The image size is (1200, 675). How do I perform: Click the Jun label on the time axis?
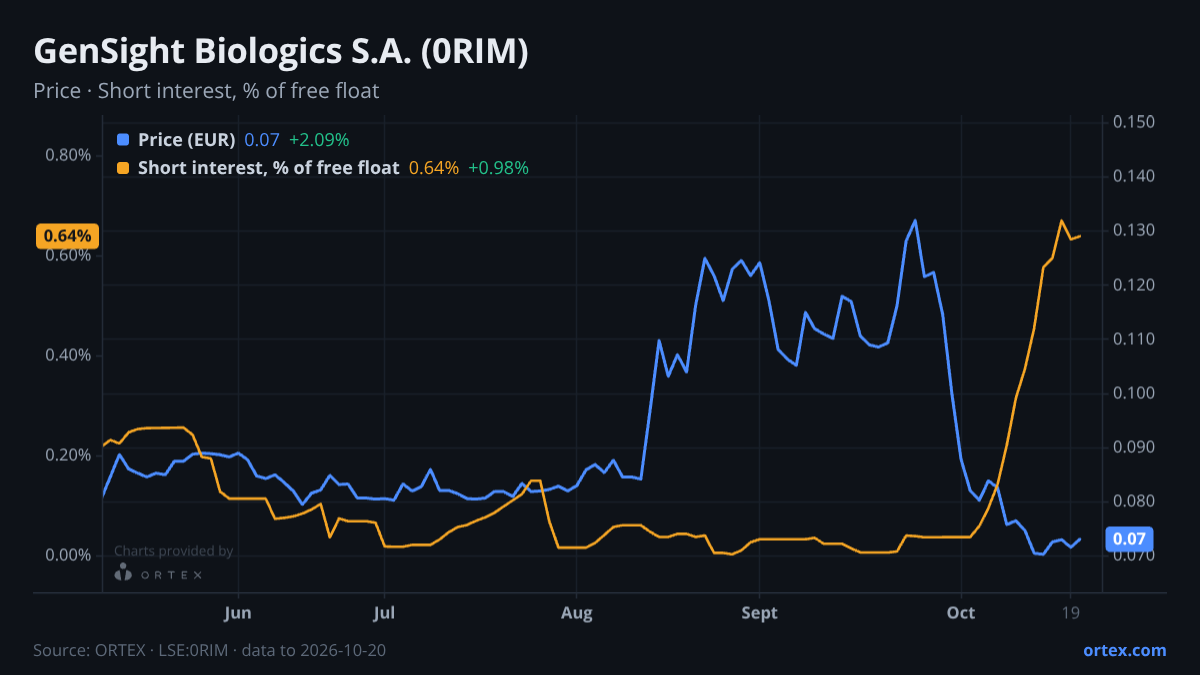coord(238,611)
